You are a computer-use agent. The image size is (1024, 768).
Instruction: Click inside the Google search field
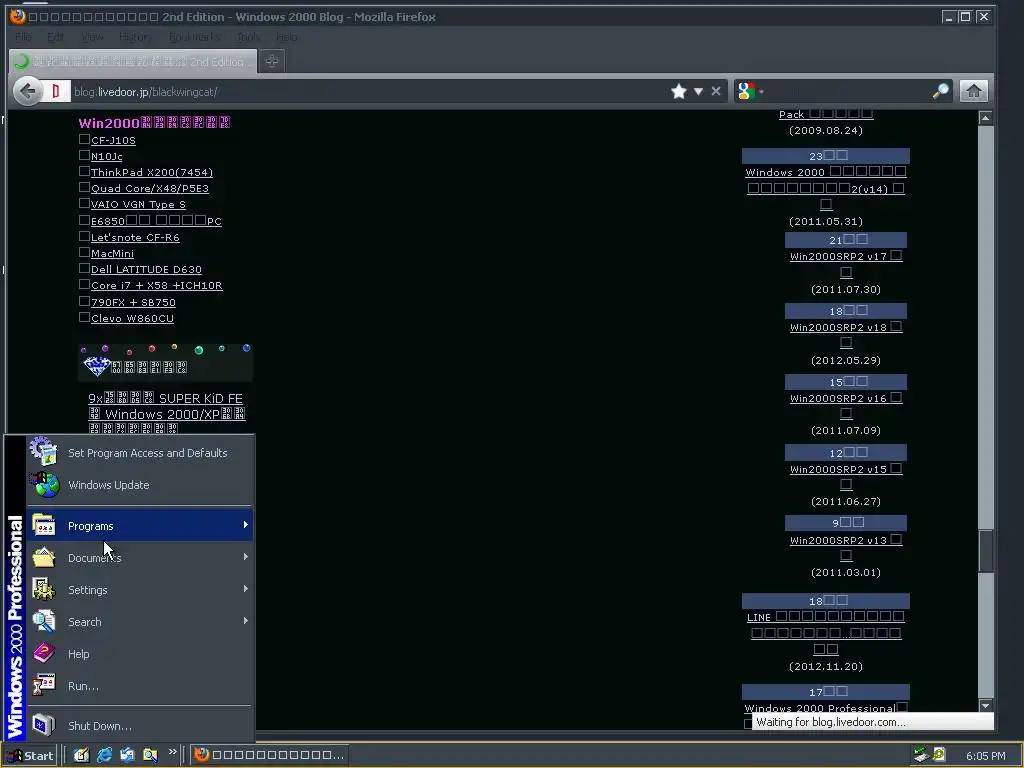pyautogui.click(x=848, y=91)
